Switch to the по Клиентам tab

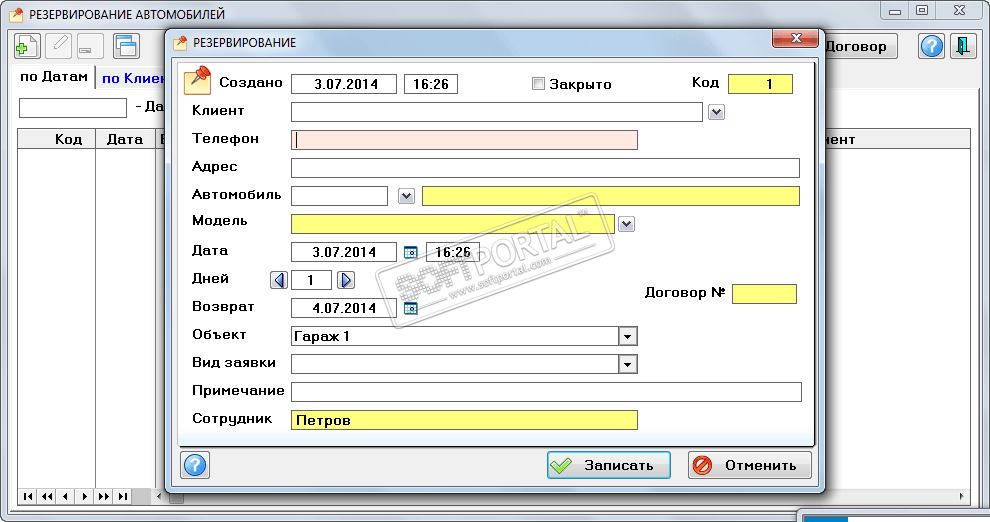point(133,79)
